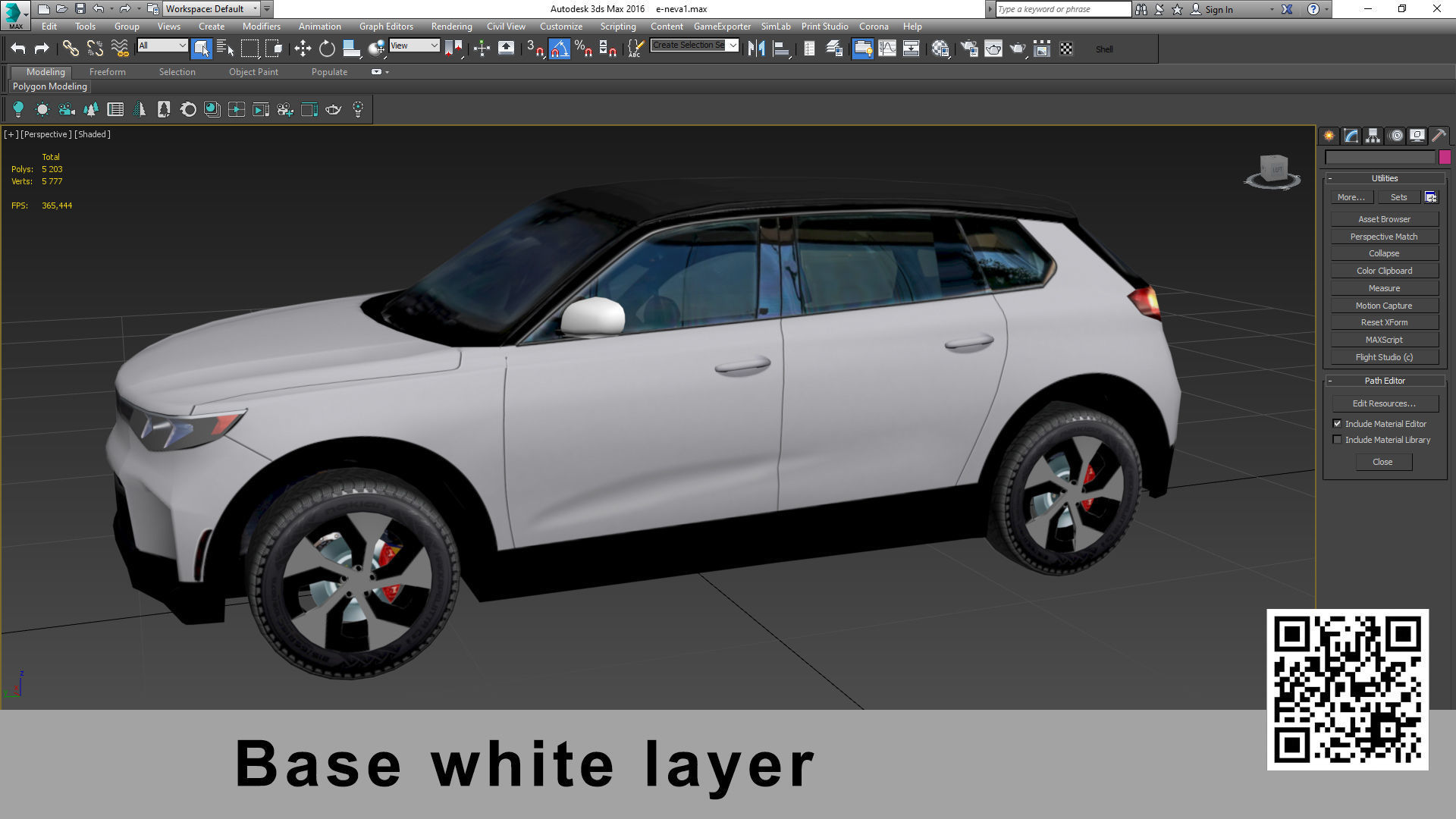The image size is (1456, 819).
Task: Click the Bind to Space Warp icon
Action: (x=120, y=49)
